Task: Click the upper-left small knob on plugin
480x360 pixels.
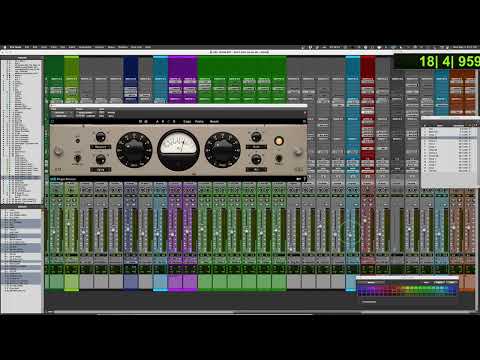Action: tap(100, 137)
